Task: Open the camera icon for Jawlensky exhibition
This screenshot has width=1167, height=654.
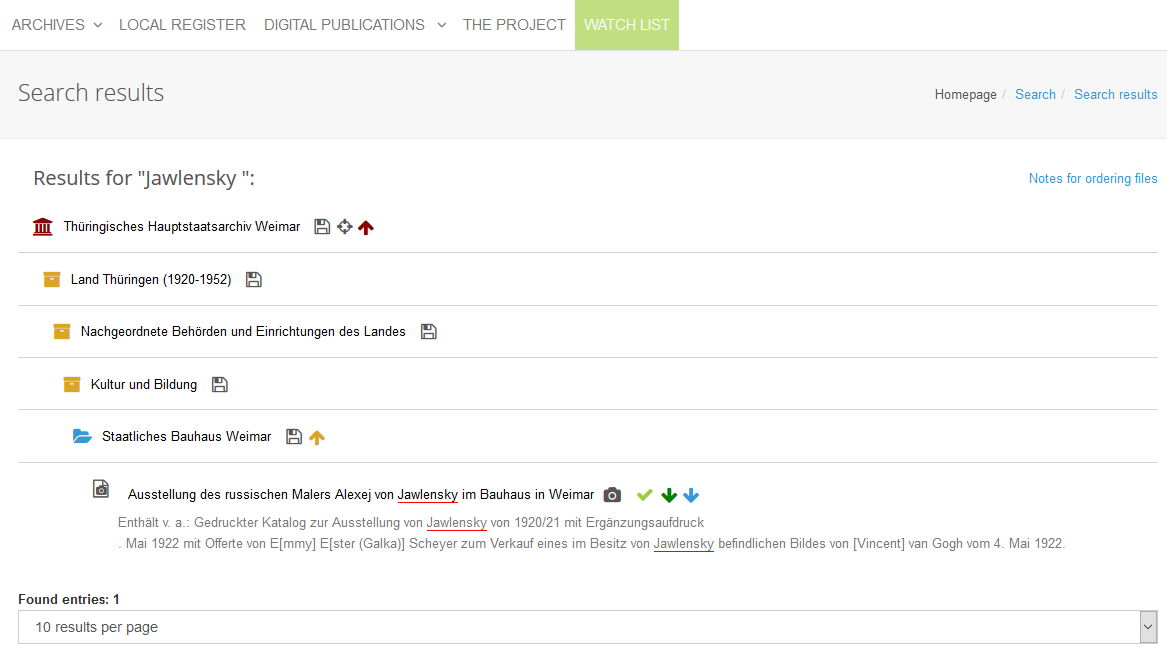Action: pyautogui.click(x=613, y=495)
